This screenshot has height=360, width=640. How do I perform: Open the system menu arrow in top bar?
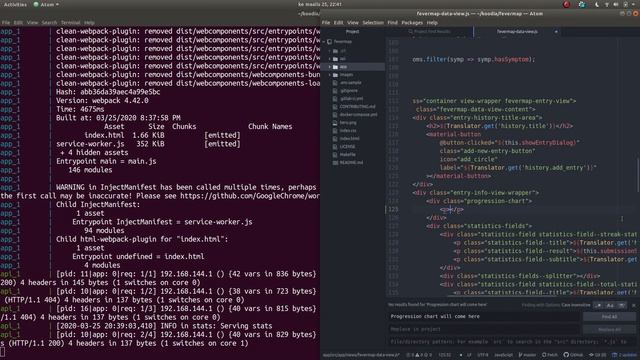point(634,4)
